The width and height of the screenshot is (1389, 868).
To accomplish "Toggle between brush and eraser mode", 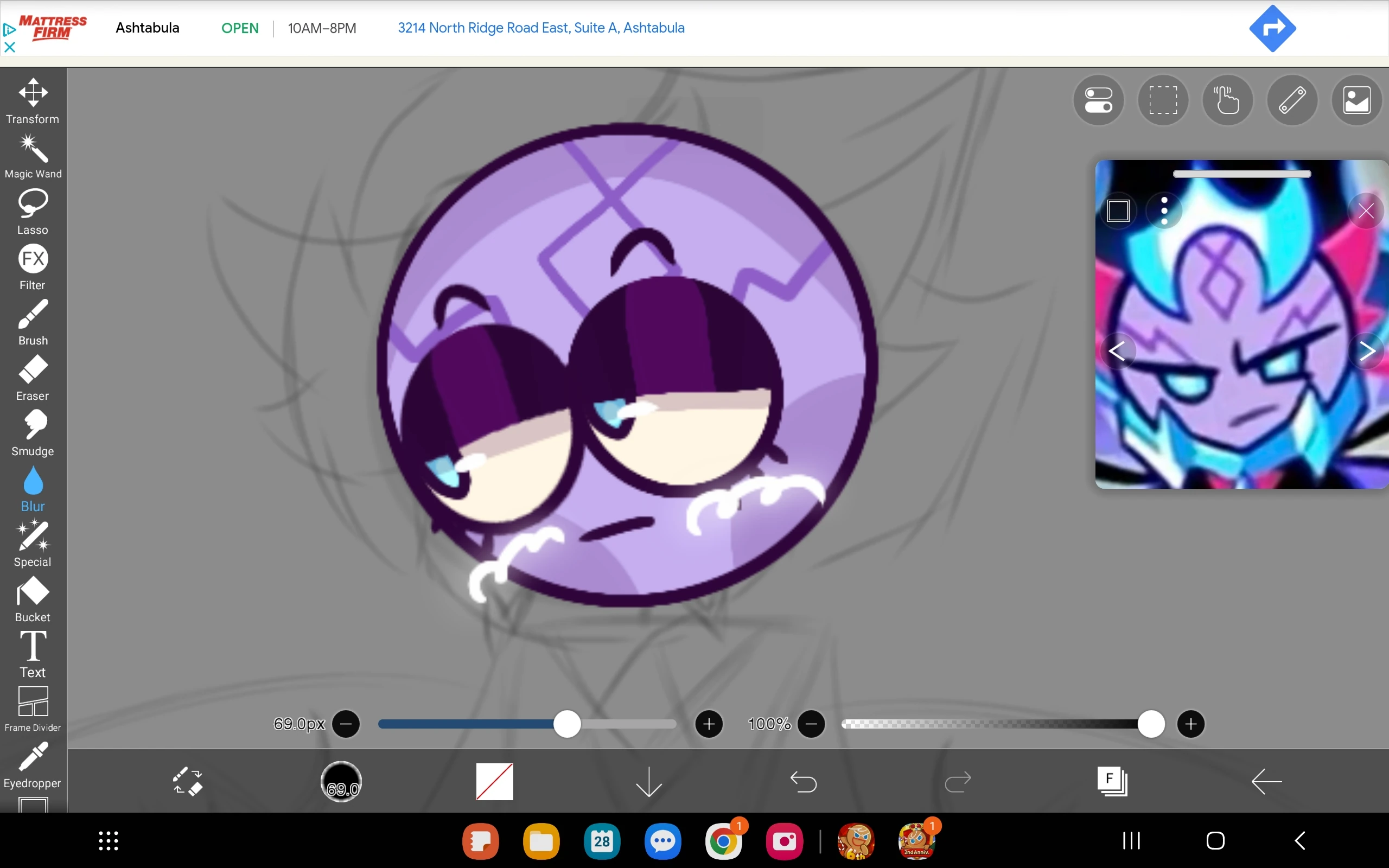I will 189,781.
